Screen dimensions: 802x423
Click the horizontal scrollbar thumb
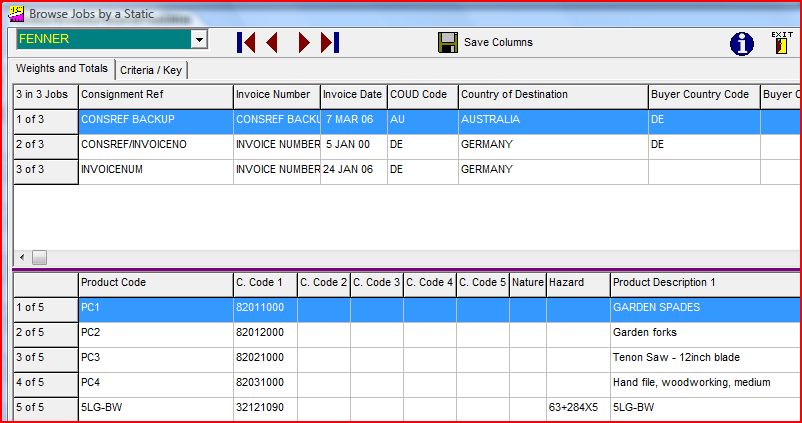click(40, 258)
